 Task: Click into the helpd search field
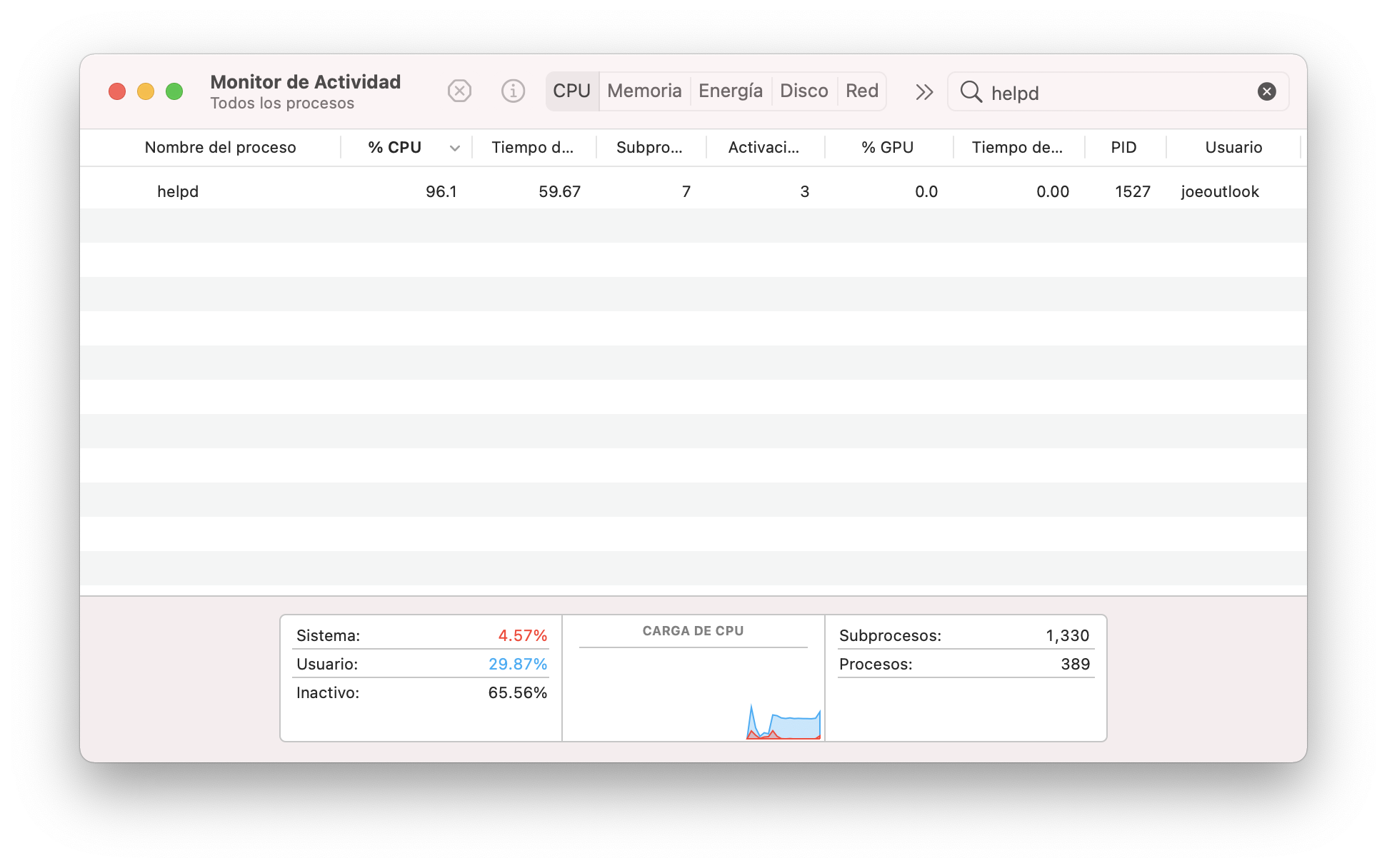1114,93
